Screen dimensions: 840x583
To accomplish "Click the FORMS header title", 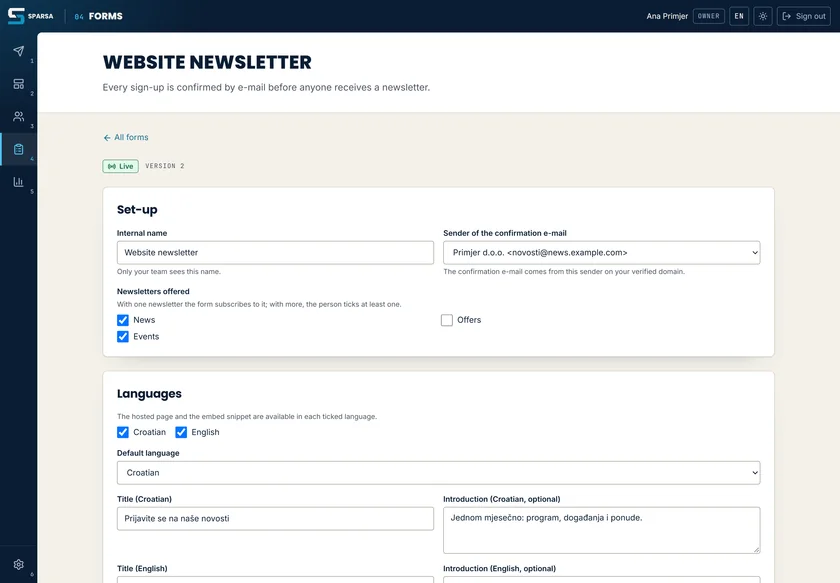I will [x=106, y=16].
